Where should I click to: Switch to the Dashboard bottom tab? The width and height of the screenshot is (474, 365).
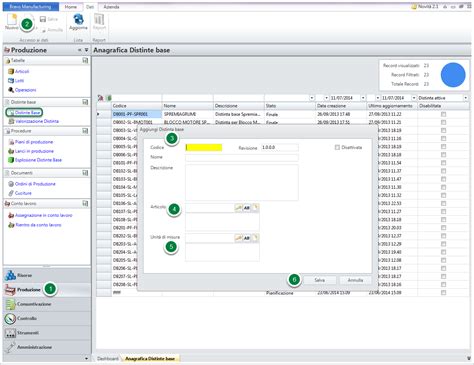tap(108, 359)
